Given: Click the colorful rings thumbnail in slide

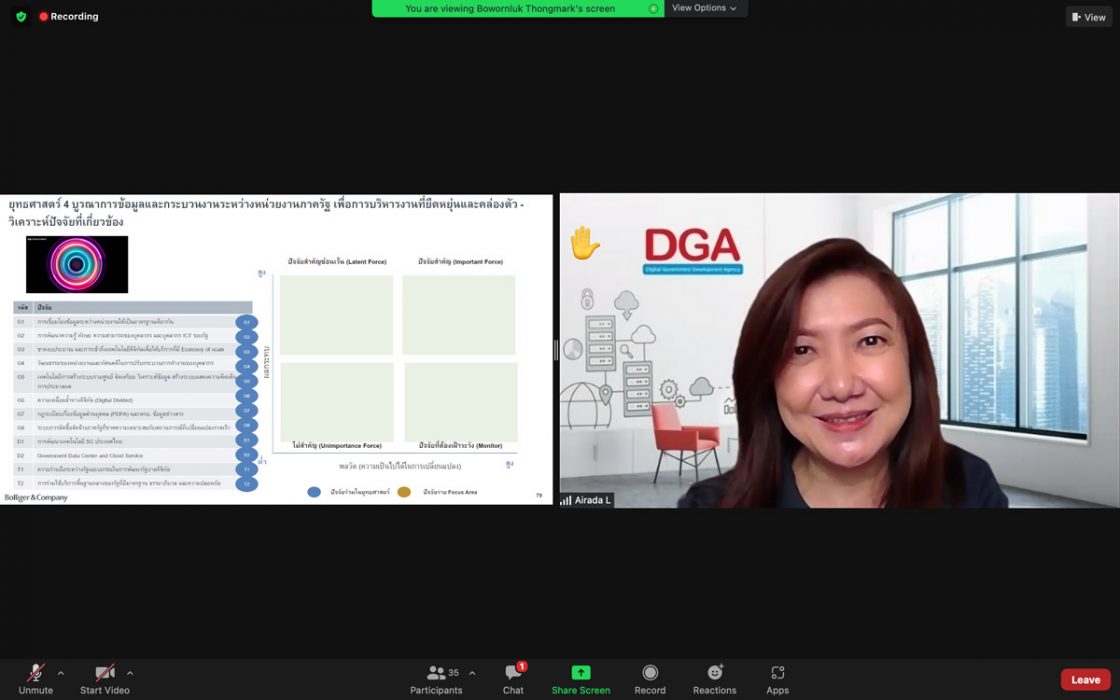Looking at the screenshot, I should (77, 264).
